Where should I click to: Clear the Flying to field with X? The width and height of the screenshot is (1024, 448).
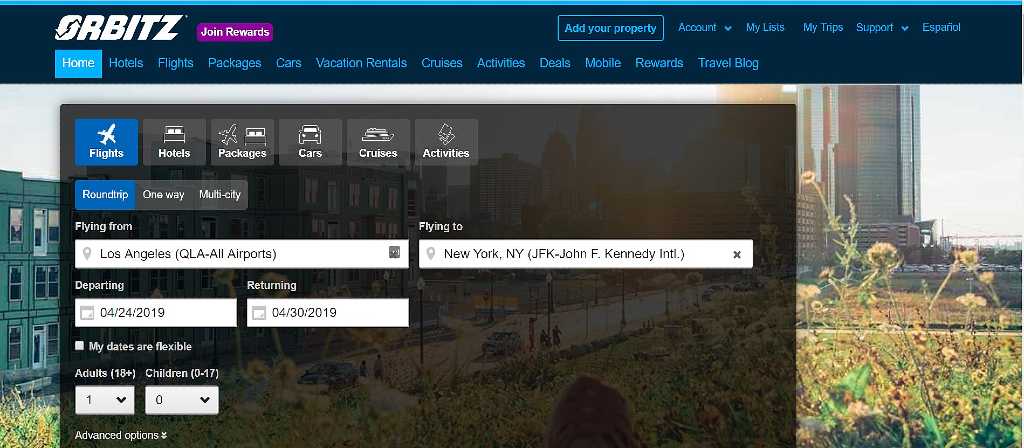tap(737, 255)
